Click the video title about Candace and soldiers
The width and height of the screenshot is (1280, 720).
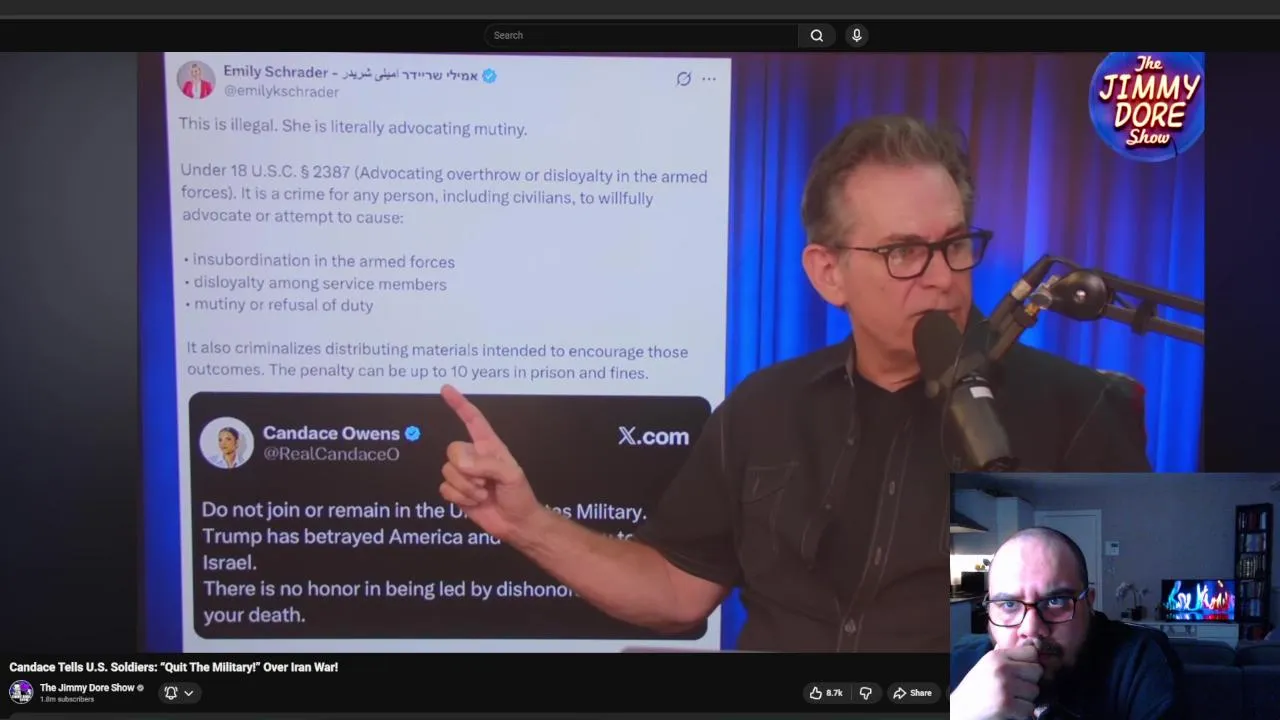[x=174, y=667]
